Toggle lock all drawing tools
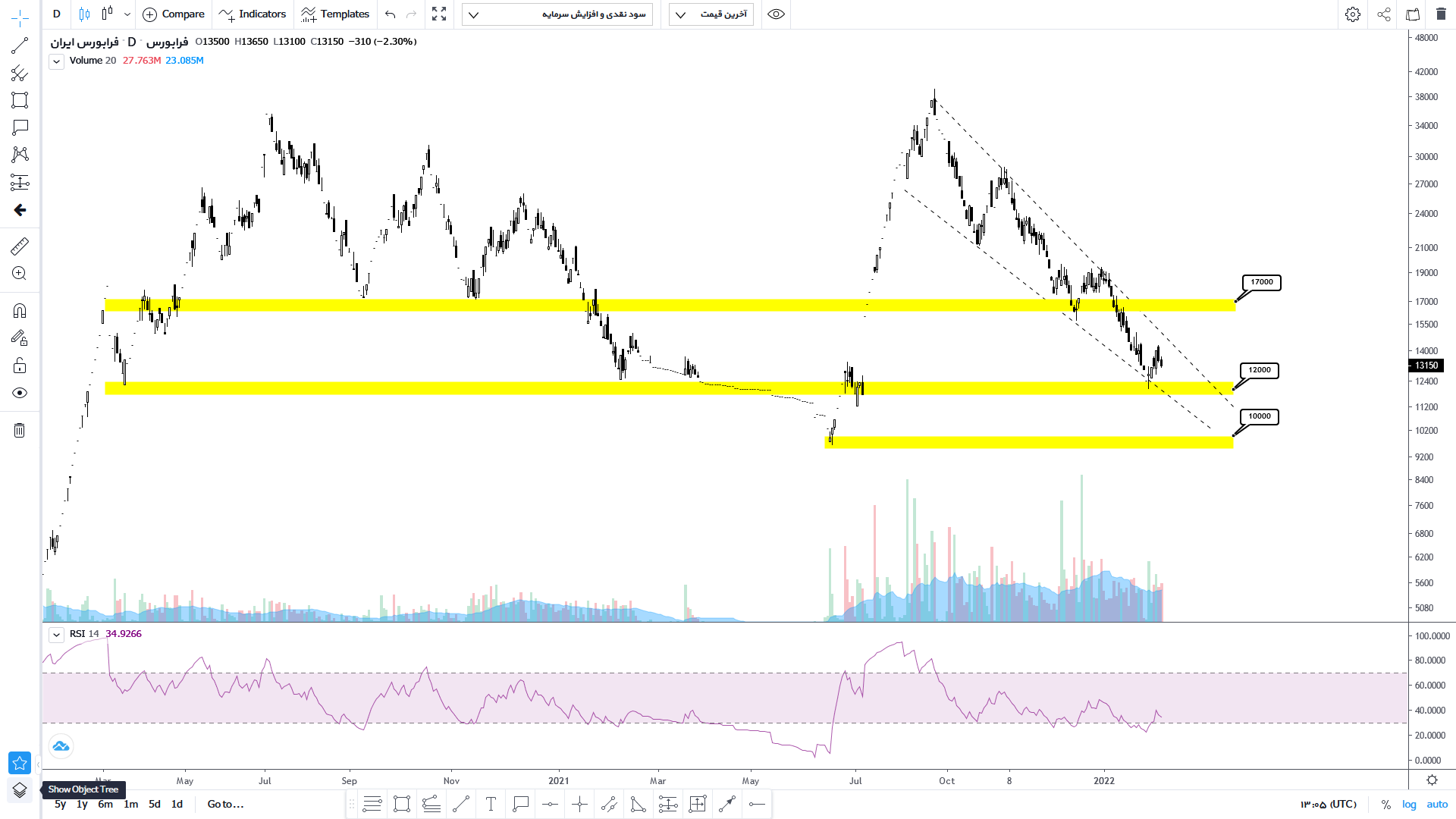This screenshot has width=1456, height=819. [20, 366]
